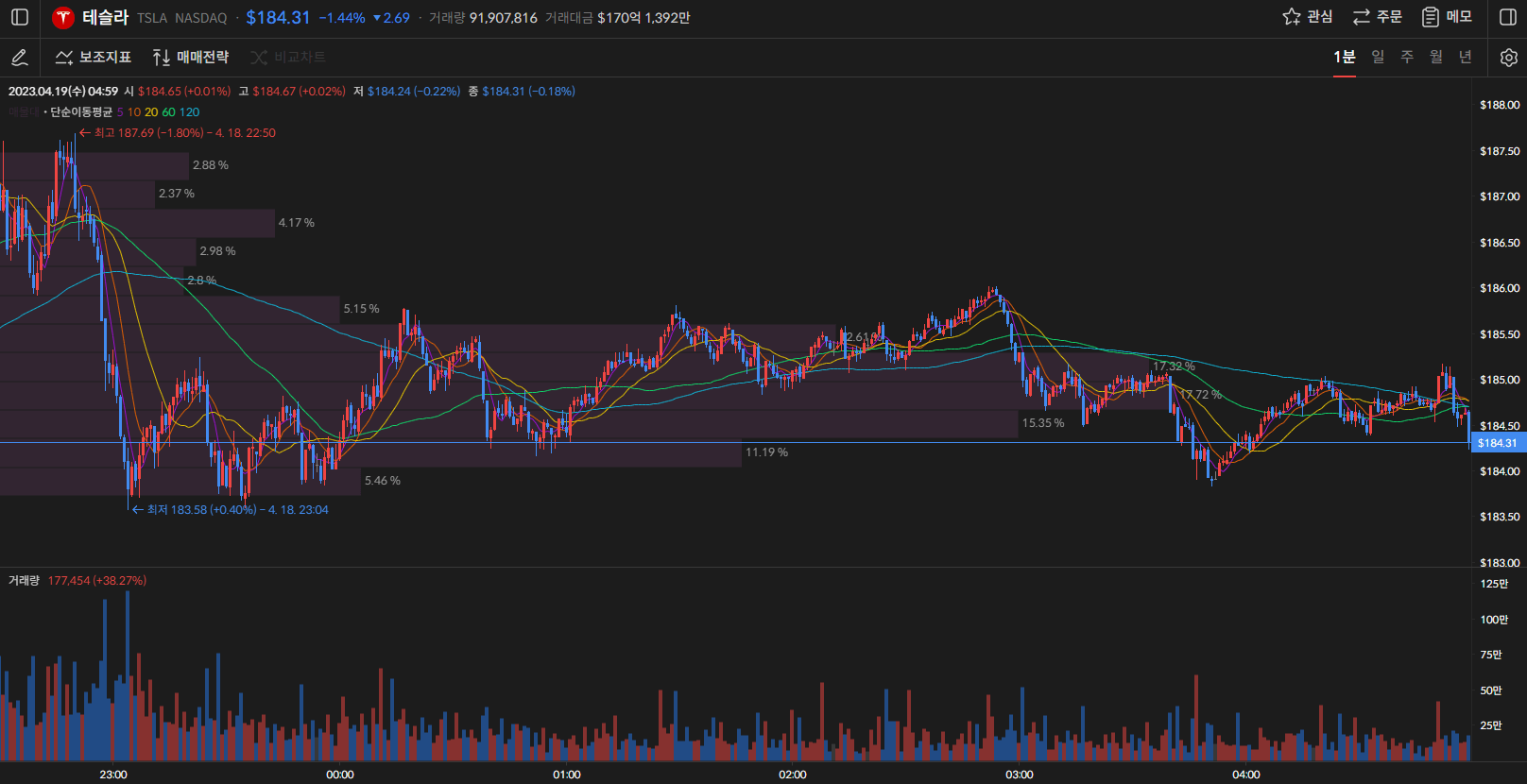The height and width of the screenshot is (784, 1527).
Task: Click the 00:00 time axis label
Action: click(340, 775)
